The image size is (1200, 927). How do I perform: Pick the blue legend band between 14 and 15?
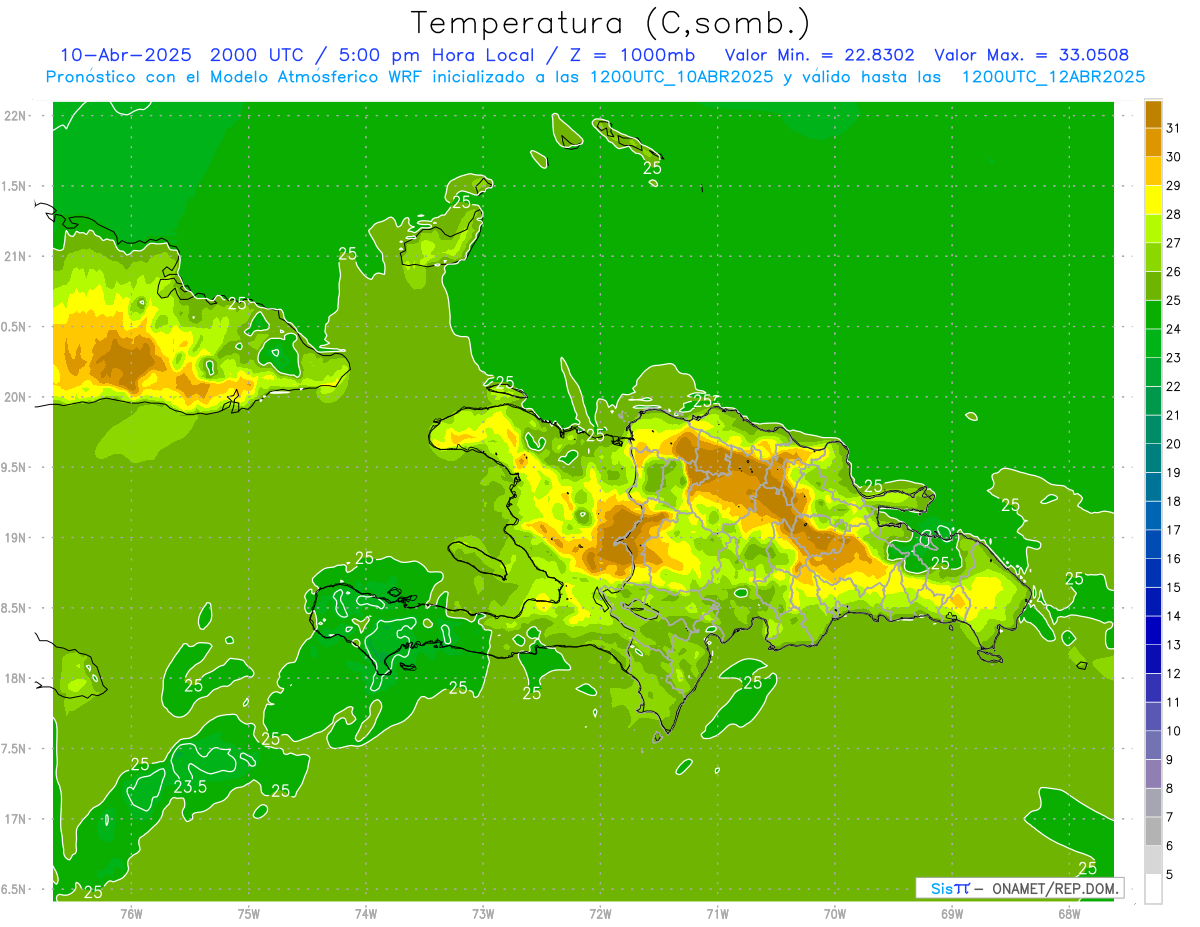click(1153, 601)
